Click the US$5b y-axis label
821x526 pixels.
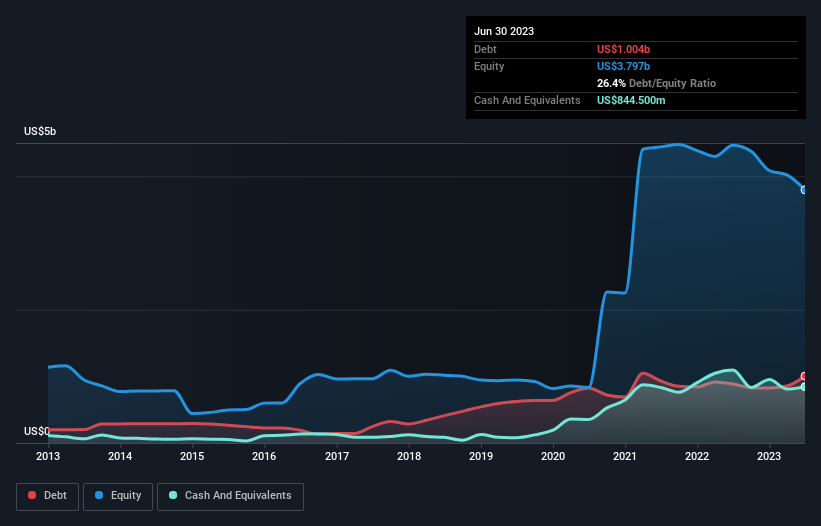(40, 131)
